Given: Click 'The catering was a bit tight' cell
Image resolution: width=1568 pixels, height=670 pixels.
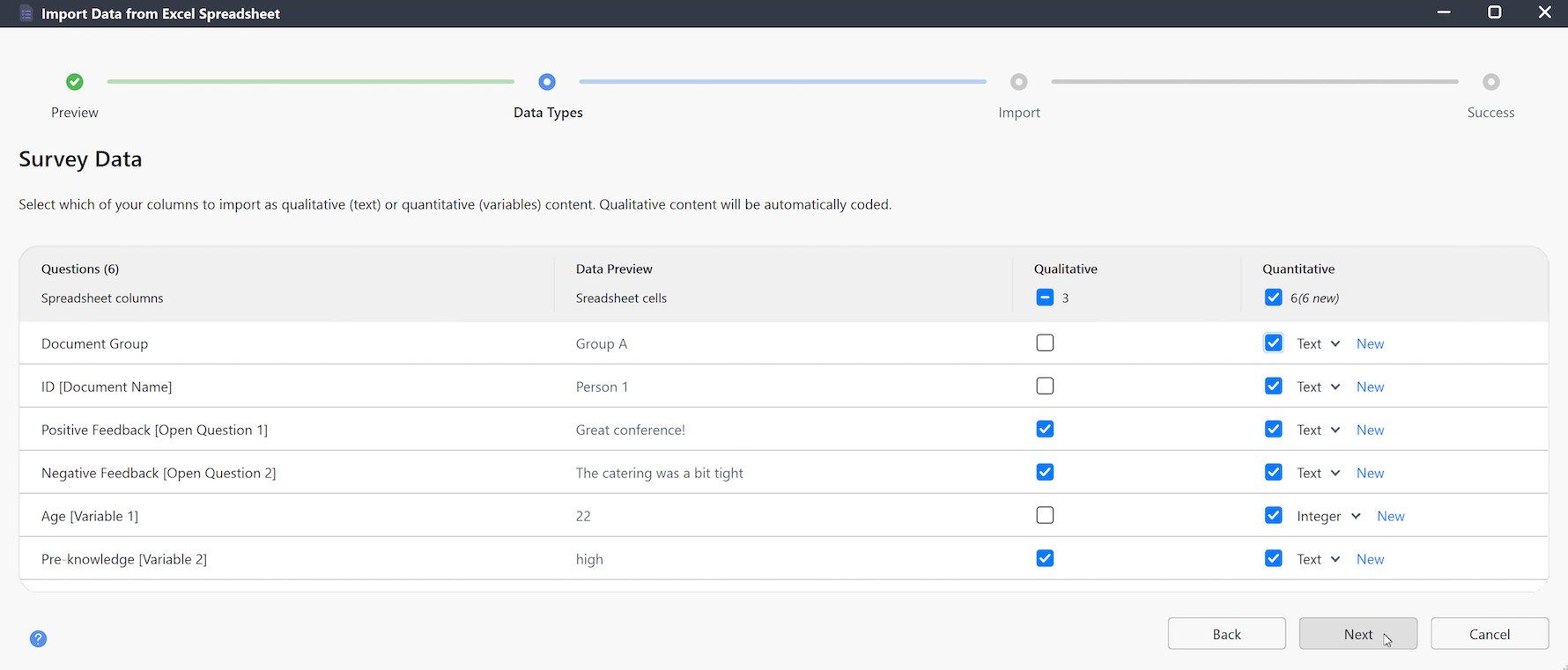Looking at the screenshot, I should [660, 474].
